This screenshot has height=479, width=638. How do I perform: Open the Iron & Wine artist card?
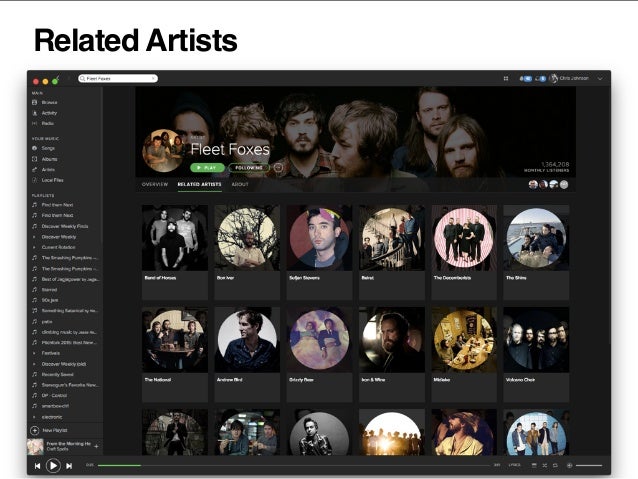(x=392, y=354)
